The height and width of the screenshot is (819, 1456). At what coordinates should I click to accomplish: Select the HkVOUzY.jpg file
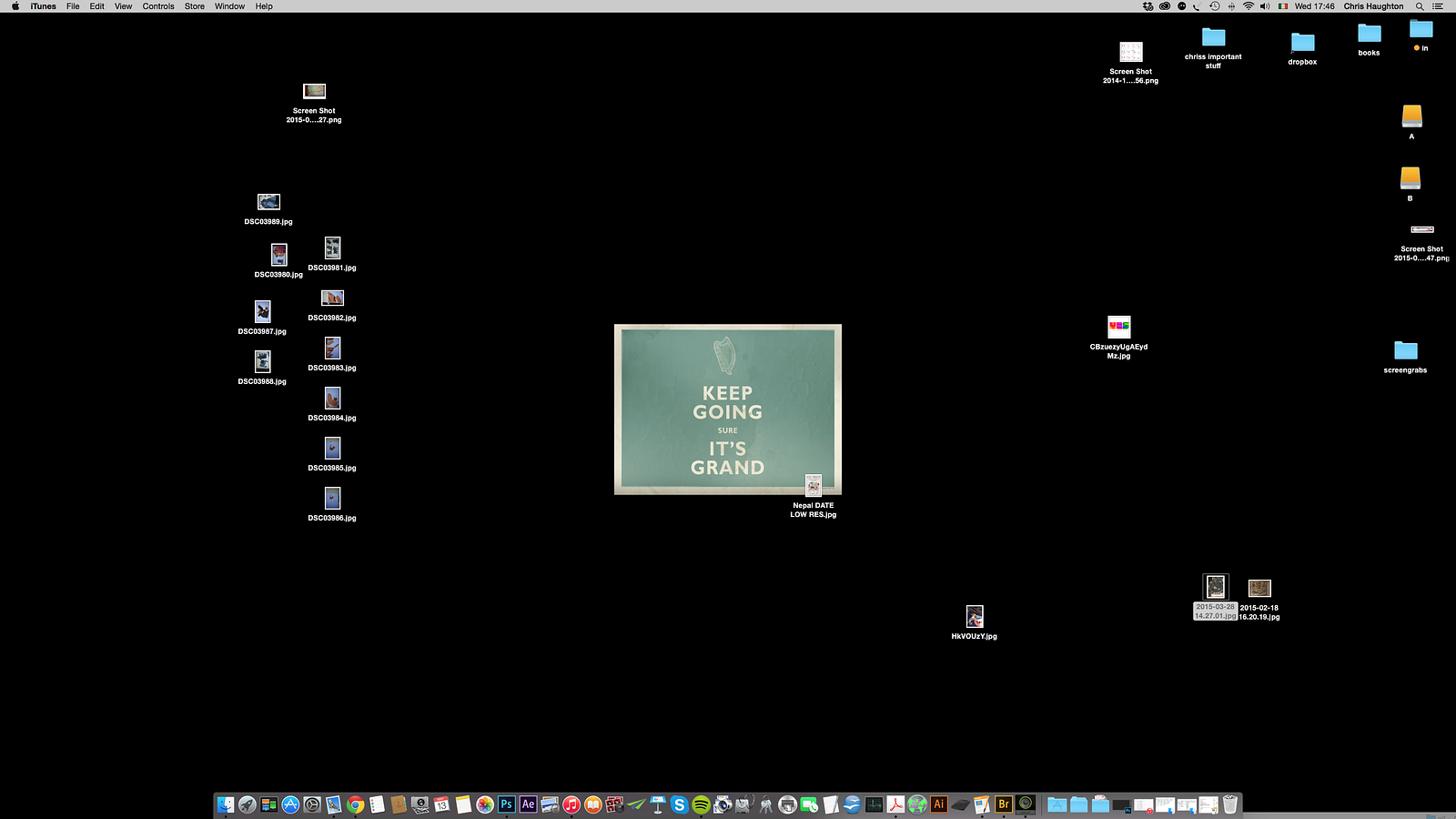[x=974, y=623]
